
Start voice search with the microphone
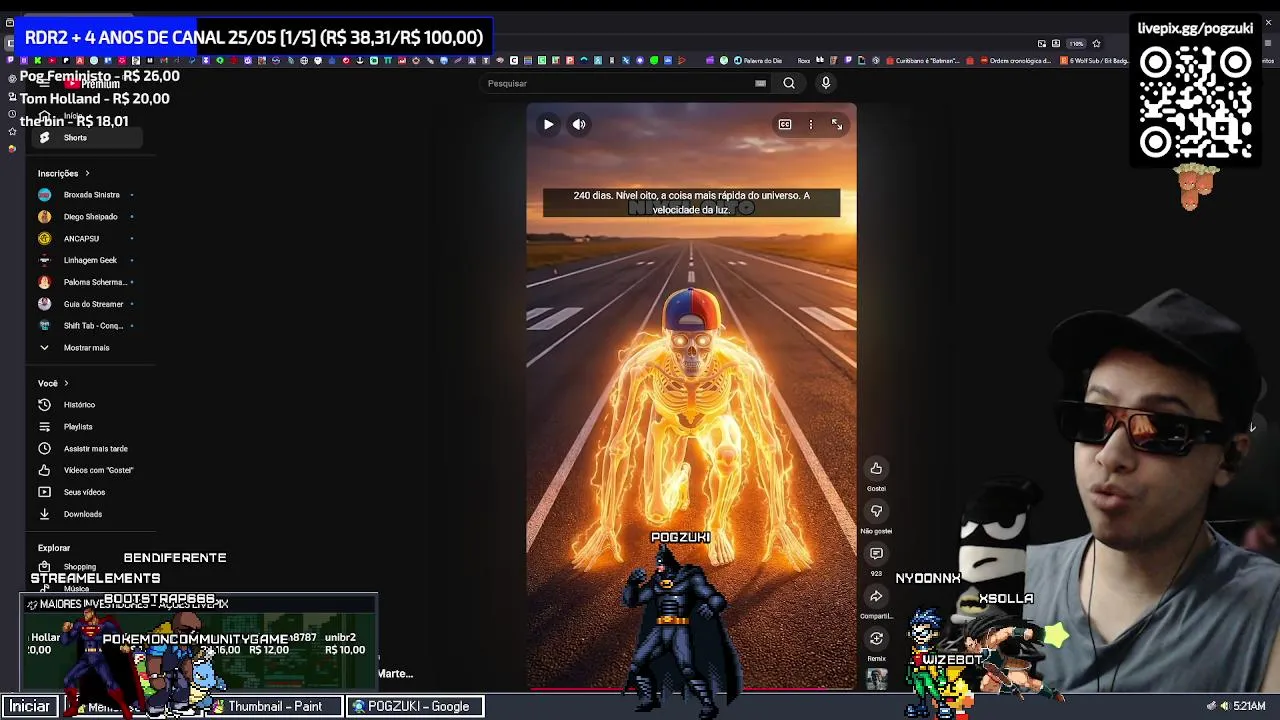click(x=826, y=83)
